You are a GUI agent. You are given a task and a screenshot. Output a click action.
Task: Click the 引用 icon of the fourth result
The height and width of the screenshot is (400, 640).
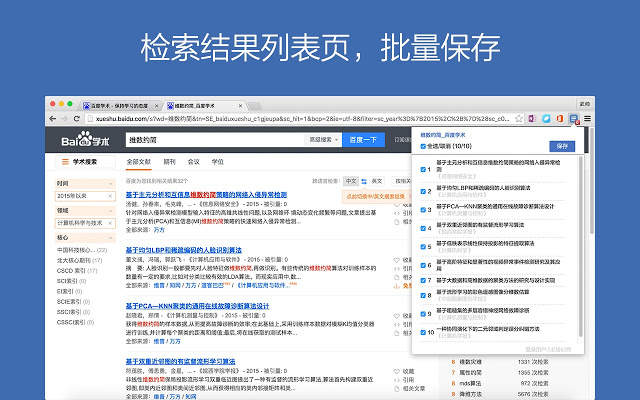tap(396, 380)
